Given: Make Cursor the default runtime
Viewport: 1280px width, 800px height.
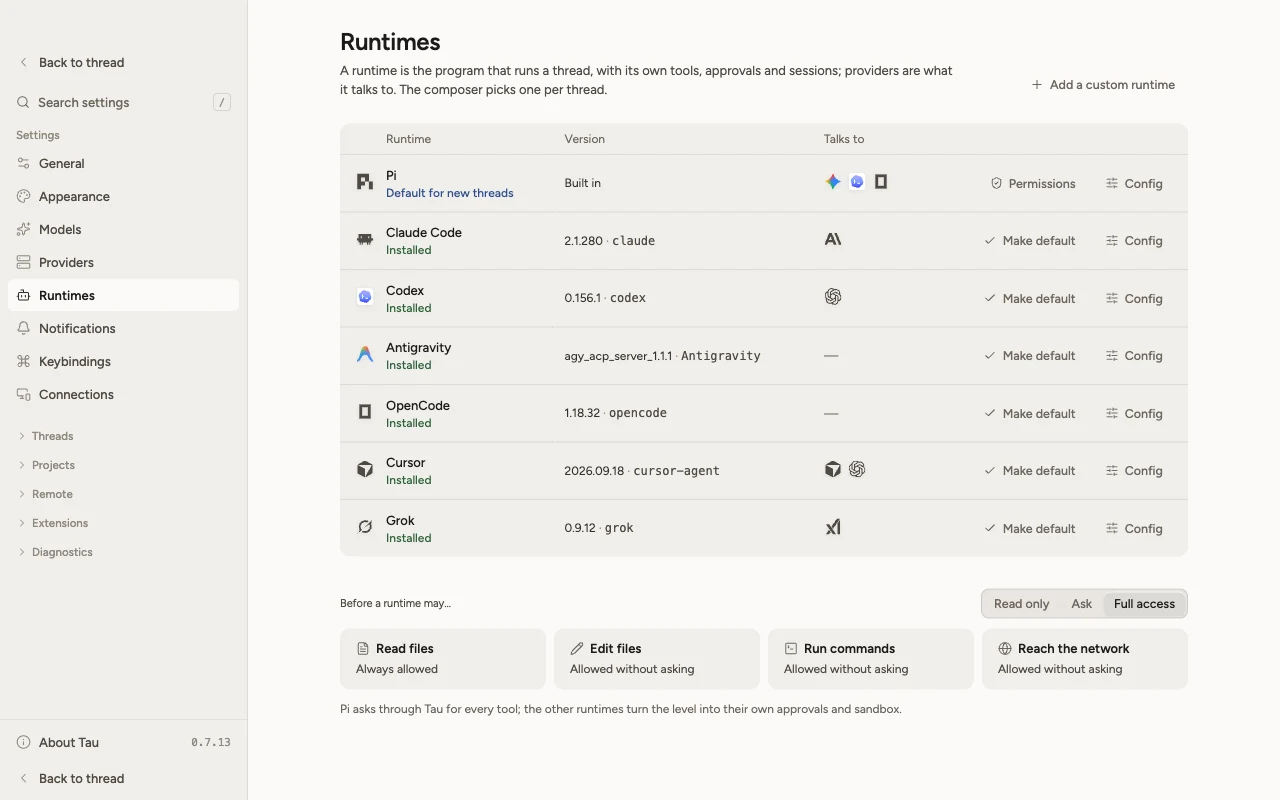Looking at the screenshot, I should 1029,471.
